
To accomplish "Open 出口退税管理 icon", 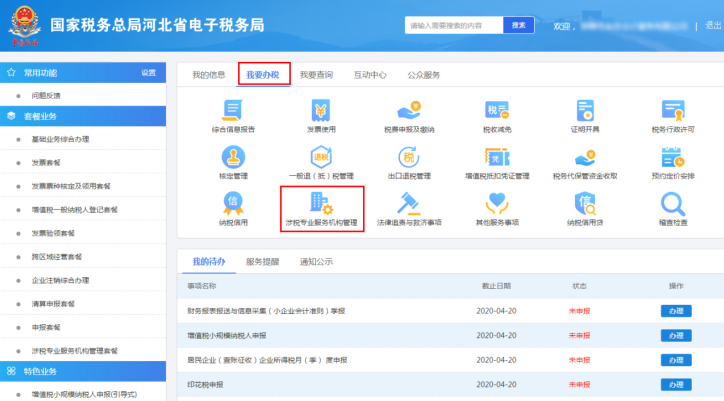I will 409,157.
